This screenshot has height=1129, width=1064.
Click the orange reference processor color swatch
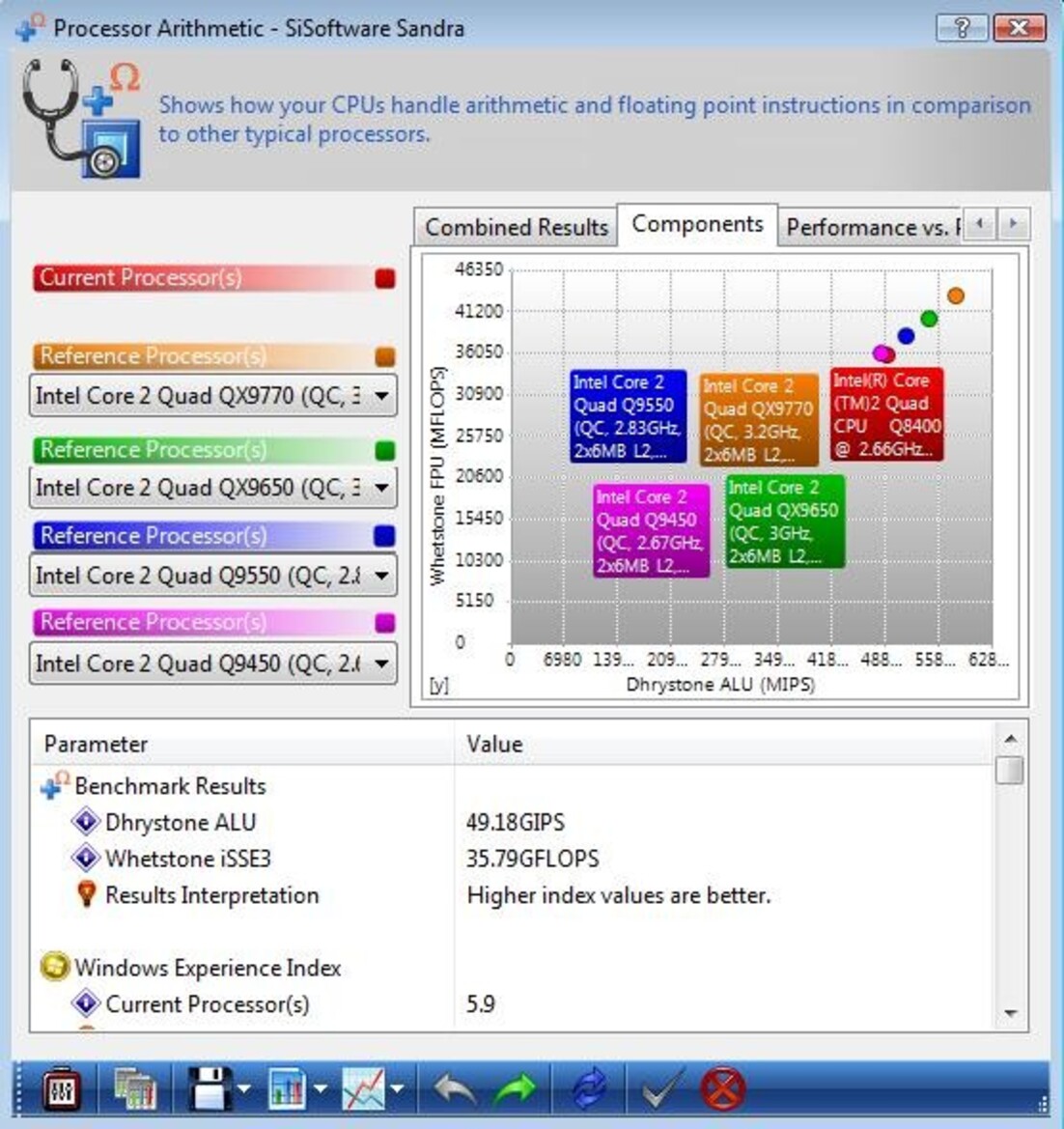point(385,356)
